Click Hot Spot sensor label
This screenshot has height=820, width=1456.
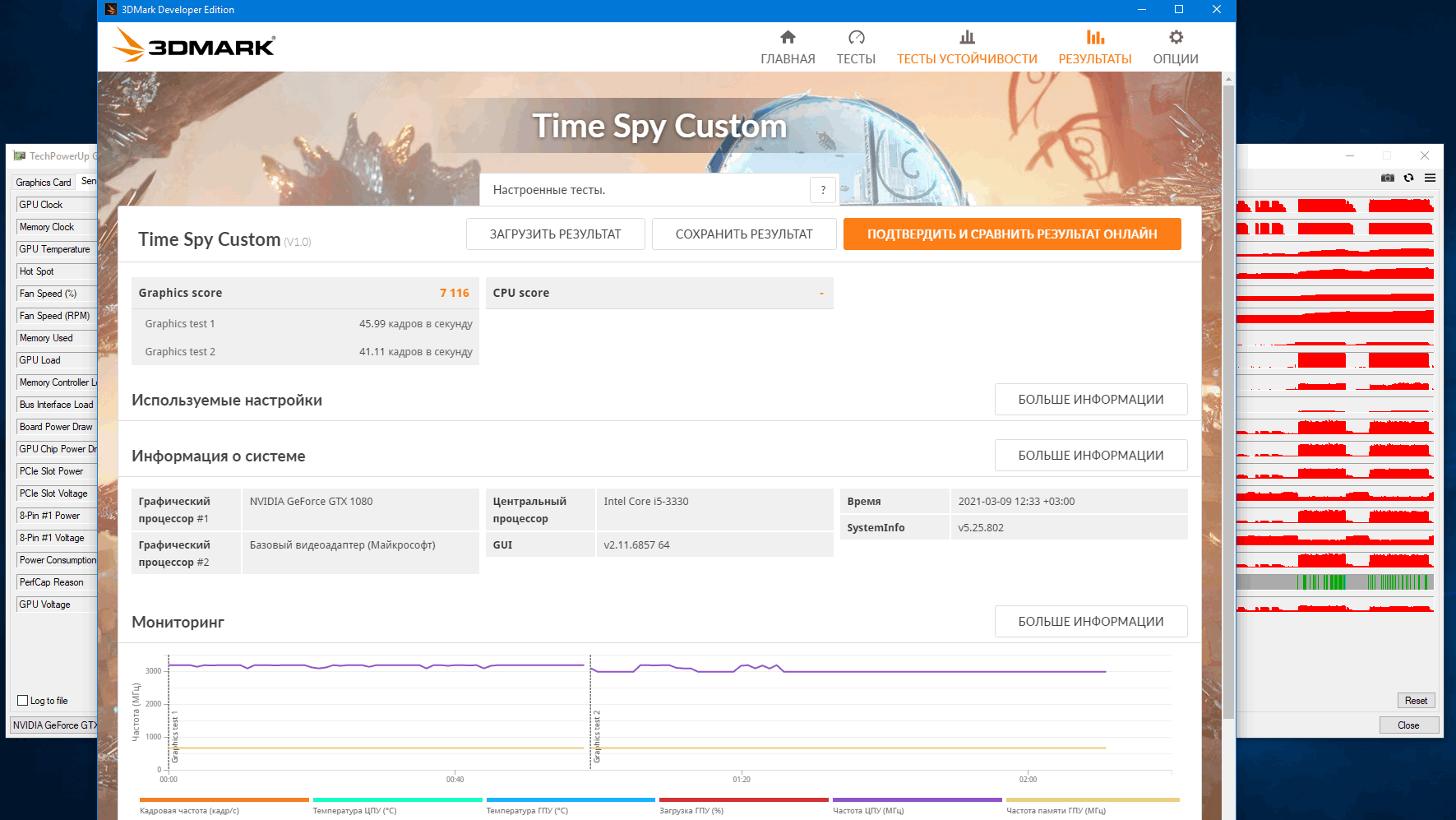[56, 271]
